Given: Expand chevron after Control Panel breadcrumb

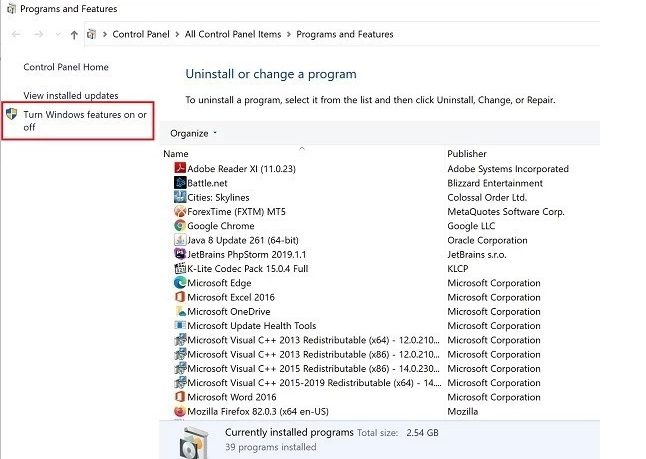Looking at the screenshot, I should coord(177,34).
